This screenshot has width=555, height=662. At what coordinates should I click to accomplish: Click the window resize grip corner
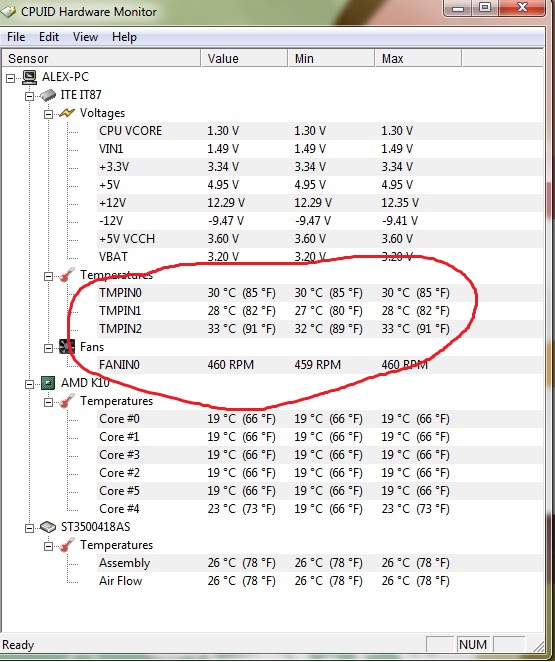coord(539,646)
